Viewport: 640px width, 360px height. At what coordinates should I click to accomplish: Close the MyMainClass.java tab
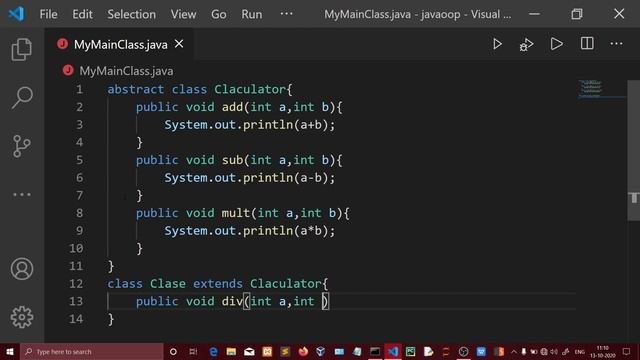point(179,44)
